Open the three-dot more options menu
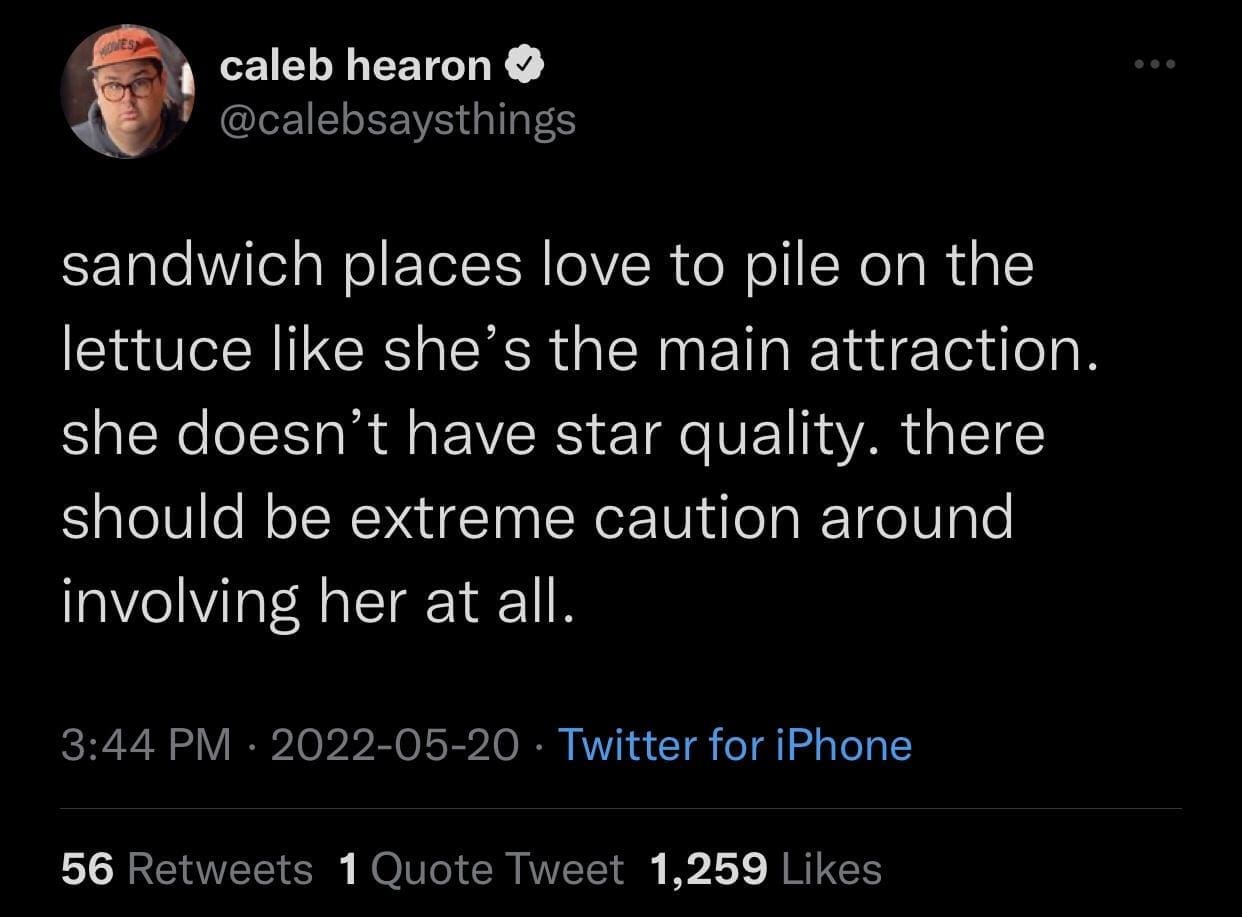Image resolution: width=1242 pixels, height=917 pixels. [x=1158, y=66]
